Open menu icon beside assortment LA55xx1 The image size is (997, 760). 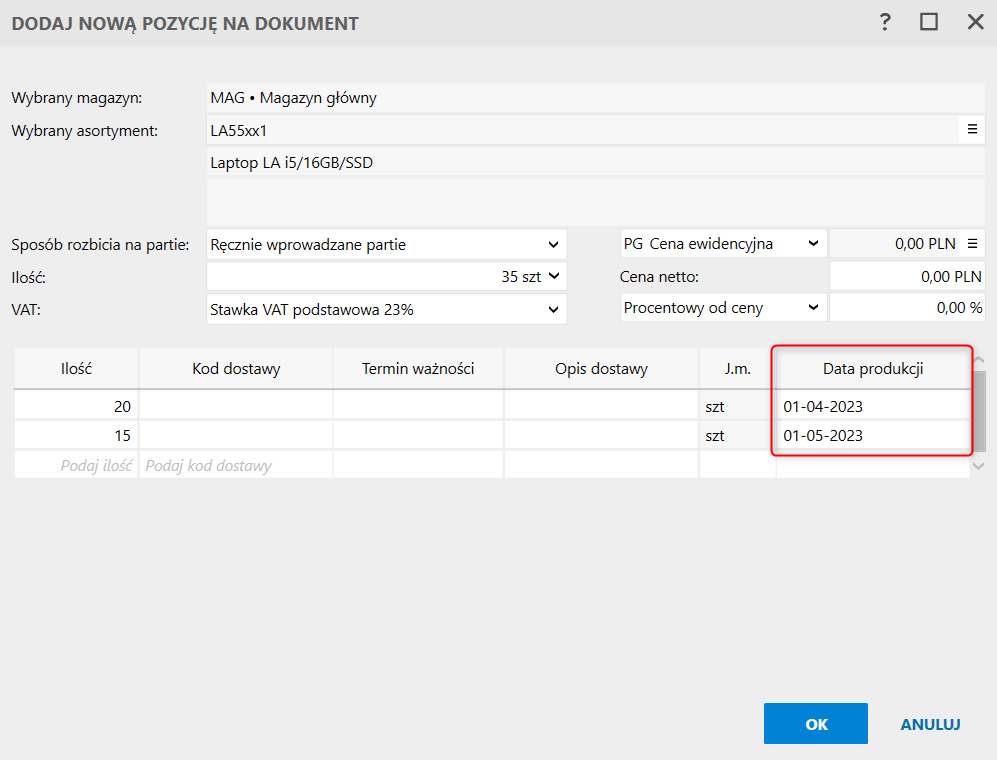point(971,129)
